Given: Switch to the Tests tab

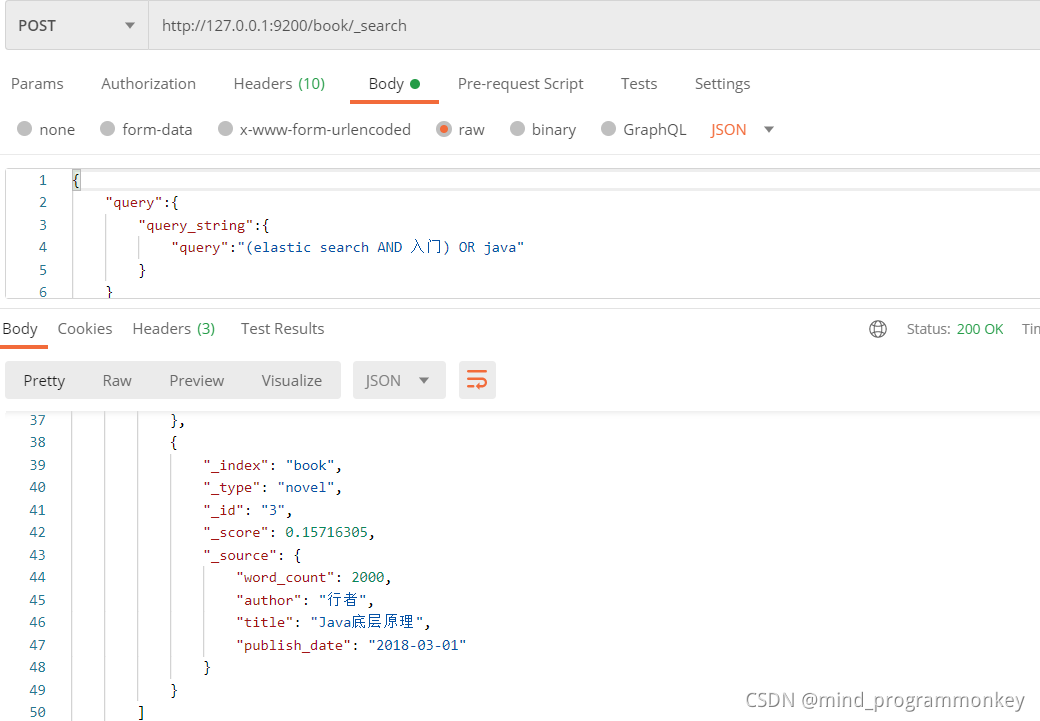Looking at the screenshot, I should 639,84.
